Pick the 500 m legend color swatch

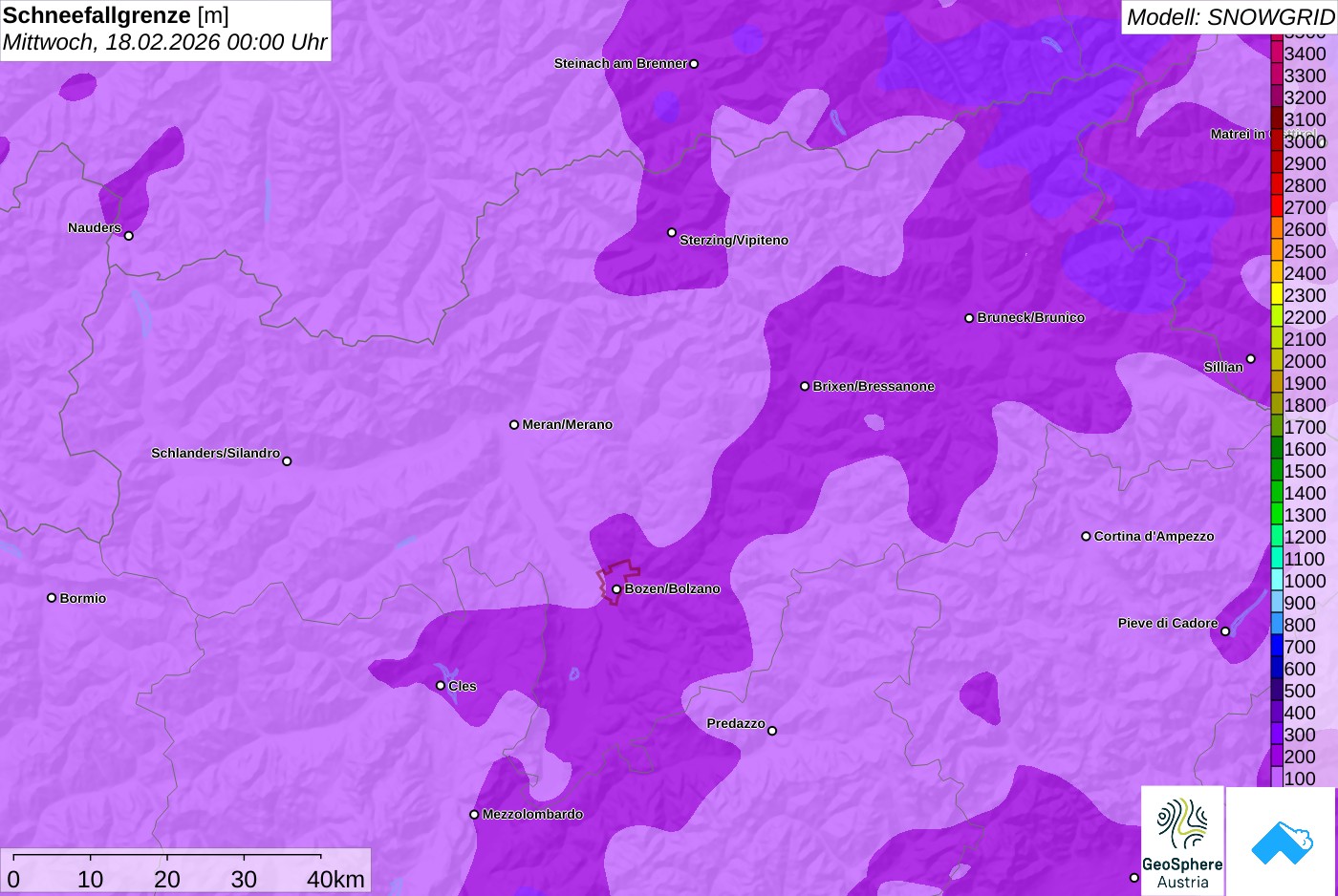(x=1276, y=691)
